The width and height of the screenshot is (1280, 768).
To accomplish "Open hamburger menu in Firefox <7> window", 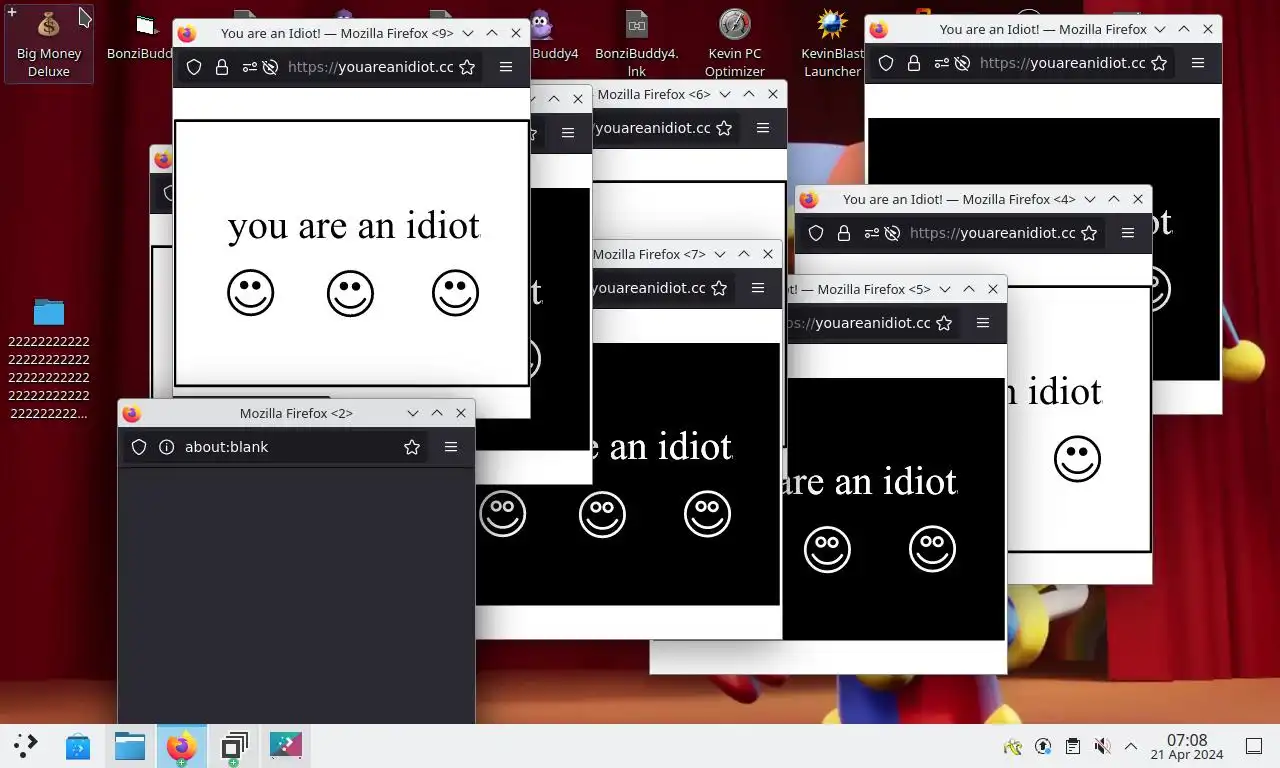I will pyautogui.click(x=758, y=288).
